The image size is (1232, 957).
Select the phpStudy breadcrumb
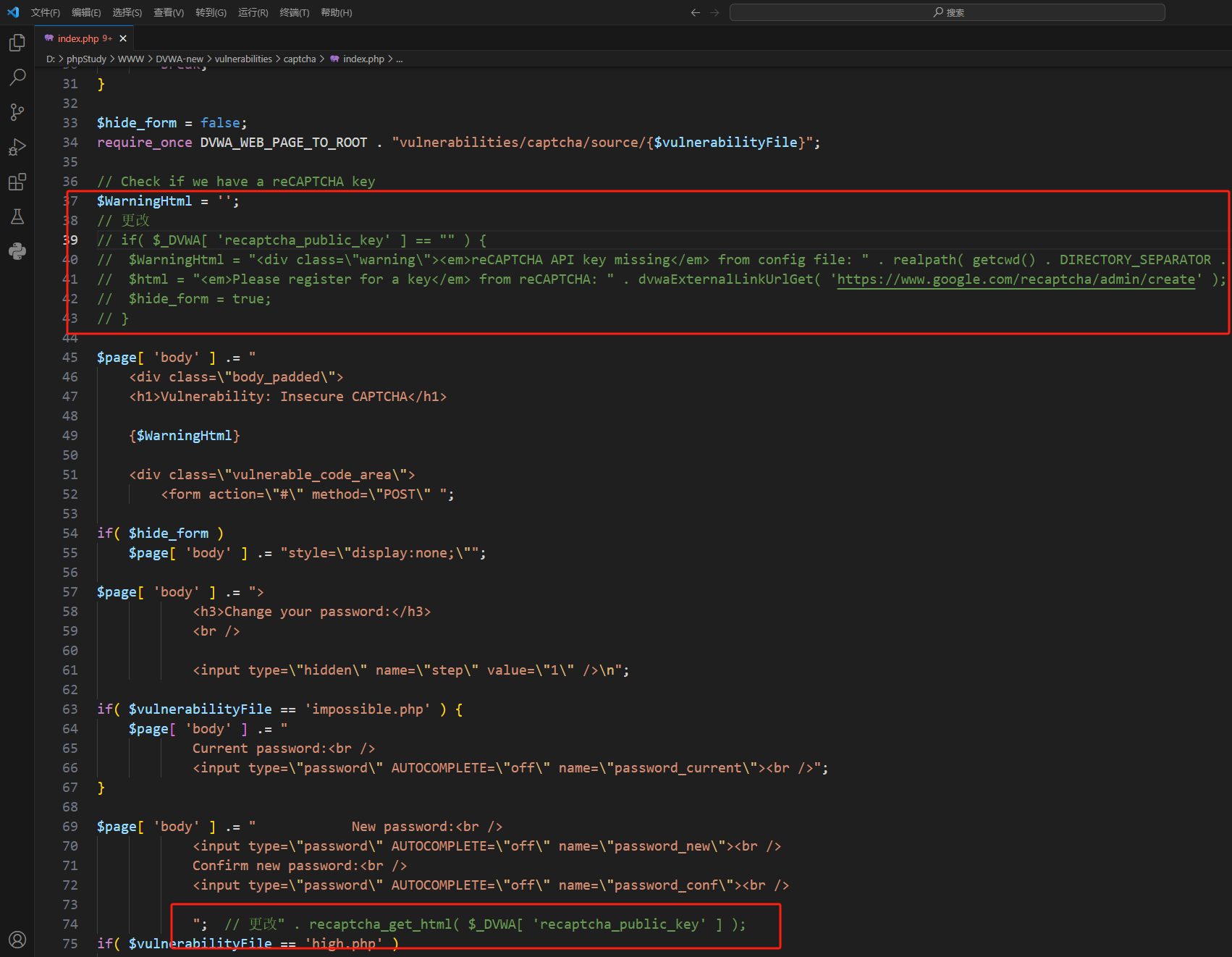[86, 59]
